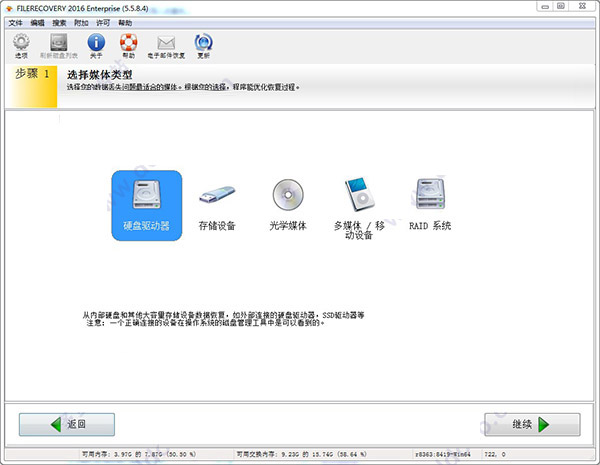Viewport: 600px width, 465px height.
Task: Open the 搜索 menu
Action: 59,23
